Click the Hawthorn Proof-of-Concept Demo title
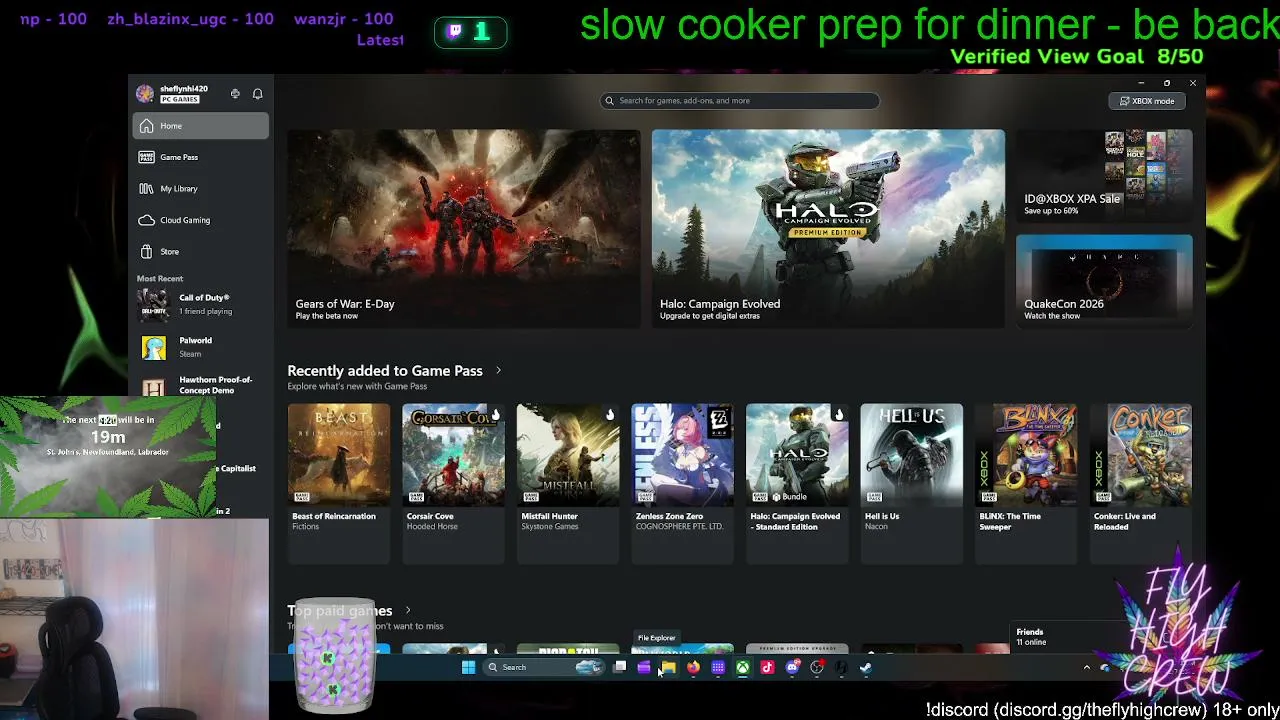Image resolution: width=1280 pixels, height=720 pixels. pos(216,385)
